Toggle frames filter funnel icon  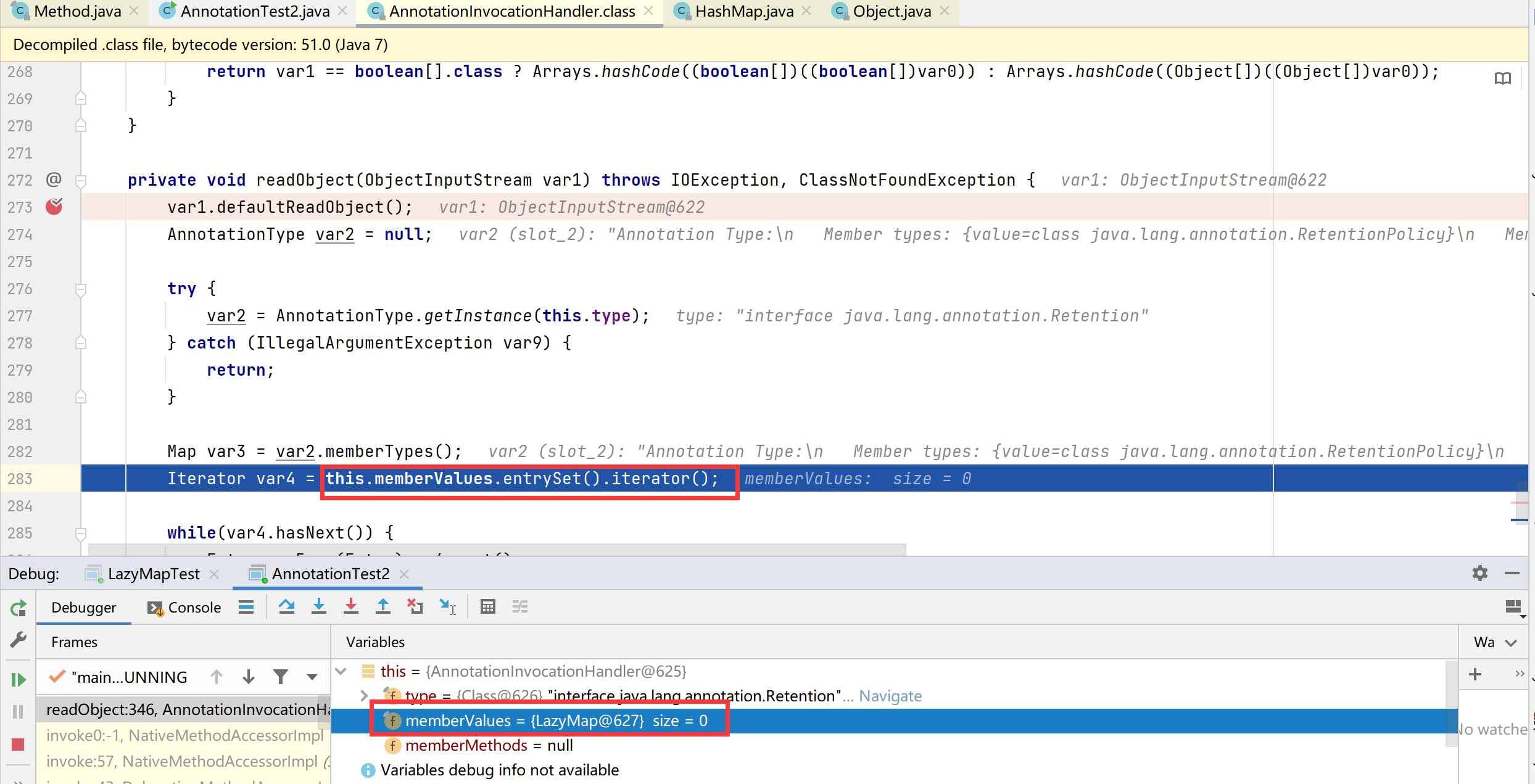[281, 677]
